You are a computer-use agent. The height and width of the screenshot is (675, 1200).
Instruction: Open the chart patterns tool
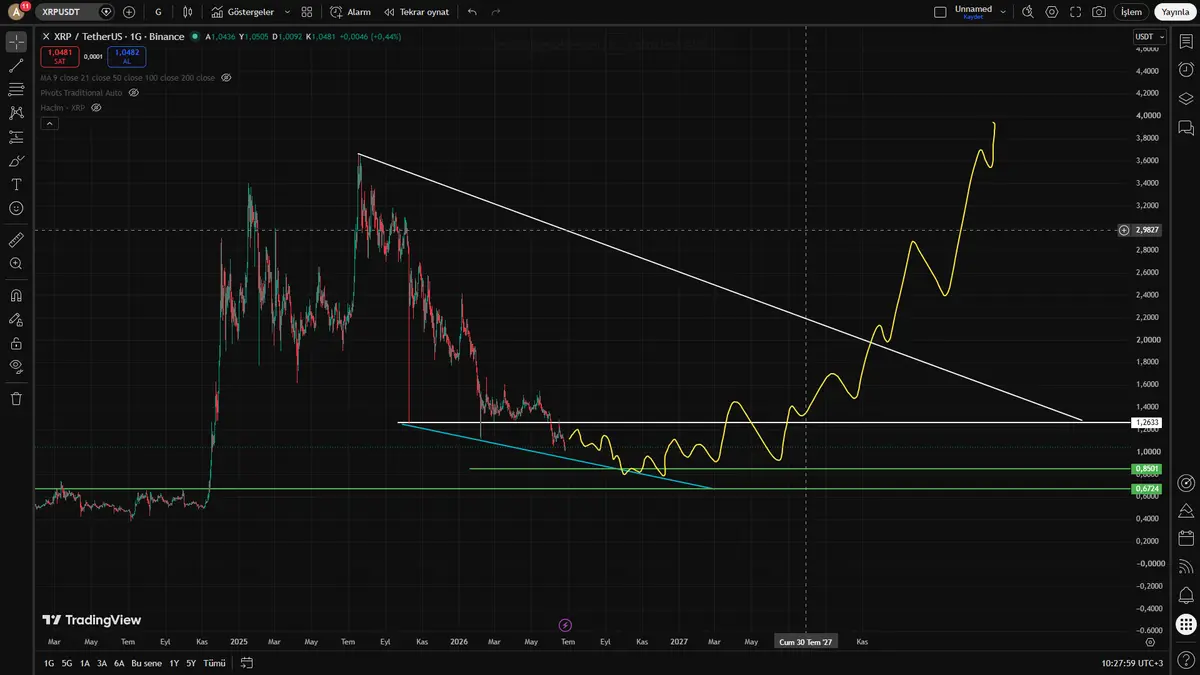[16, 113]
